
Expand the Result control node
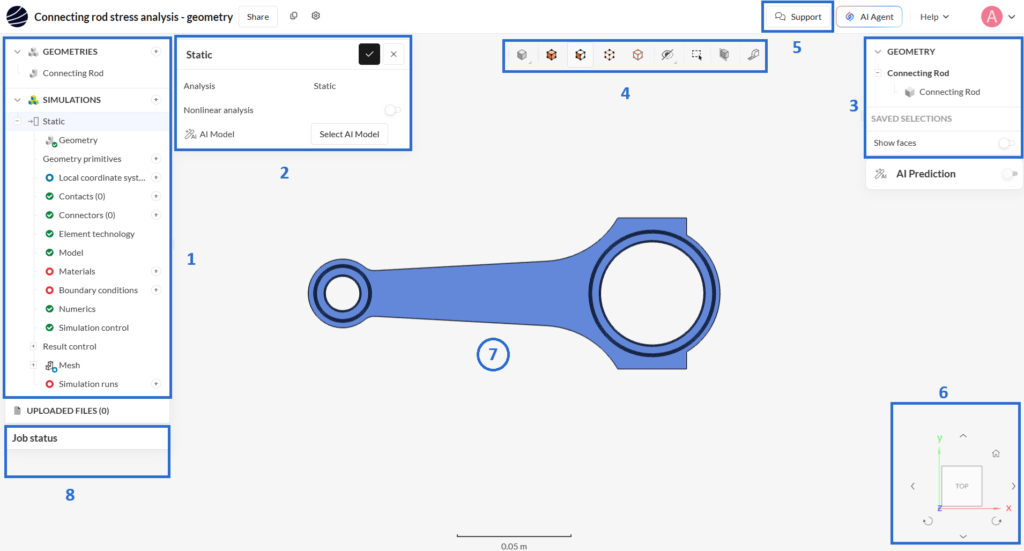pyautogui.click(x=33, y=347)
